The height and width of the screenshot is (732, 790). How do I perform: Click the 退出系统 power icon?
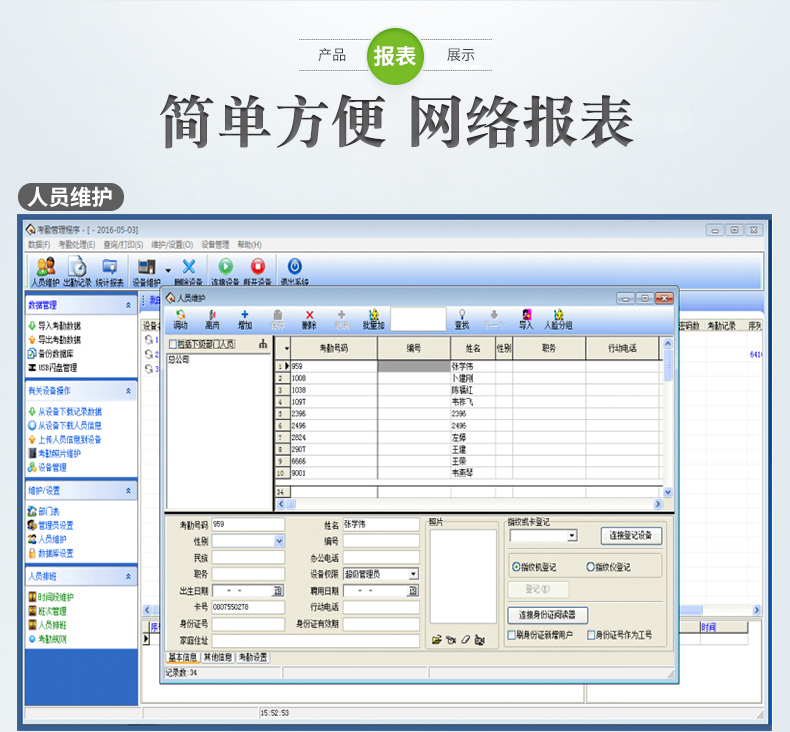pos(294,268)
